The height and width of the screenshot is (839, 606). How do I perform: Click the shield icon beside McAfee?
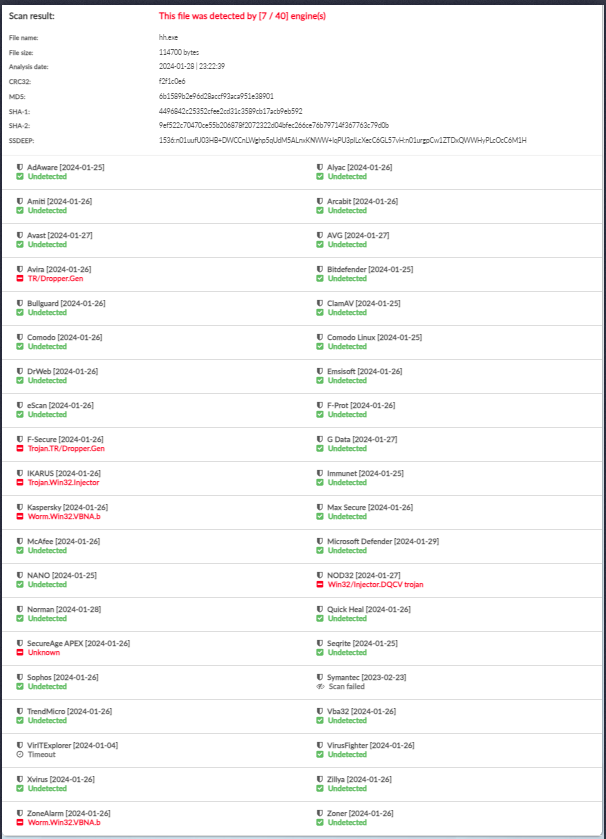coord(20,541)
